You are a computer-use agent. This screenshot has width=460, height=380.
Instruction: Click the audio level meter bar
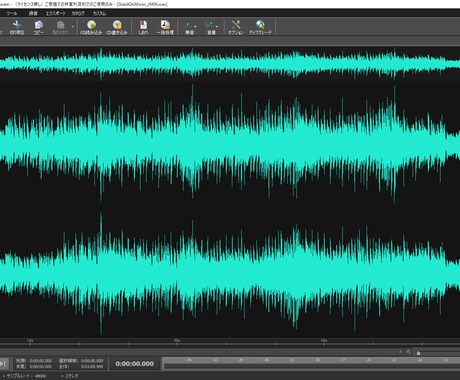point(312,363)
